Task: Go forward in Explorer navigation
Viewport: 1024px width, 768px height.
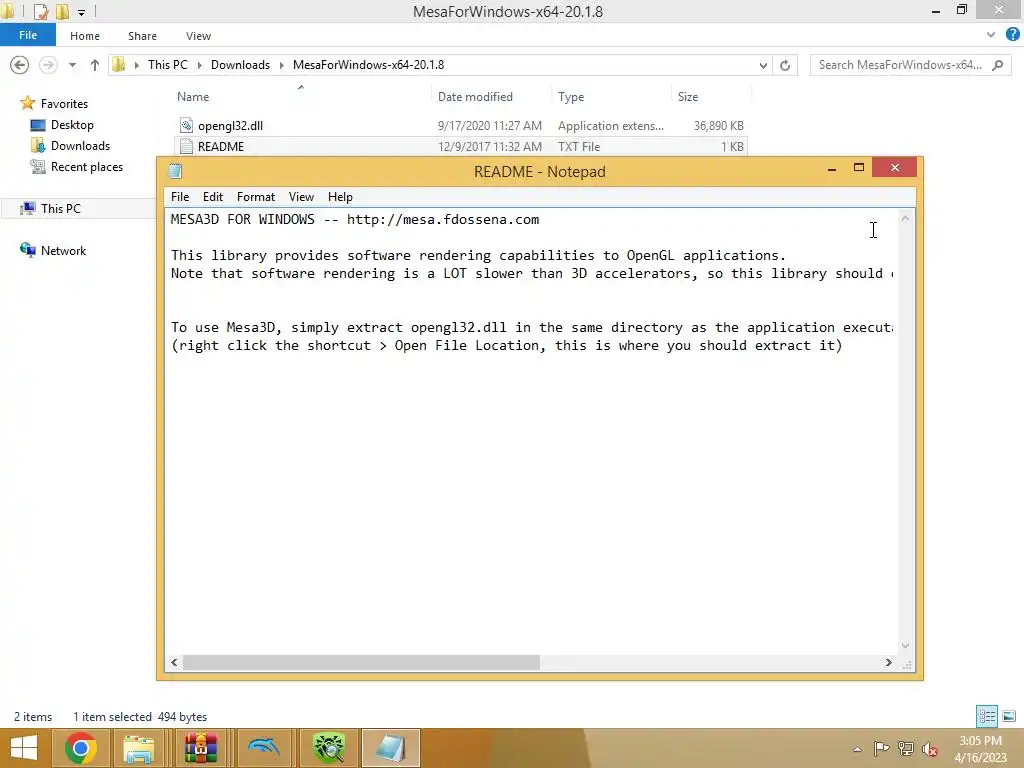Action: click(48, 65)
